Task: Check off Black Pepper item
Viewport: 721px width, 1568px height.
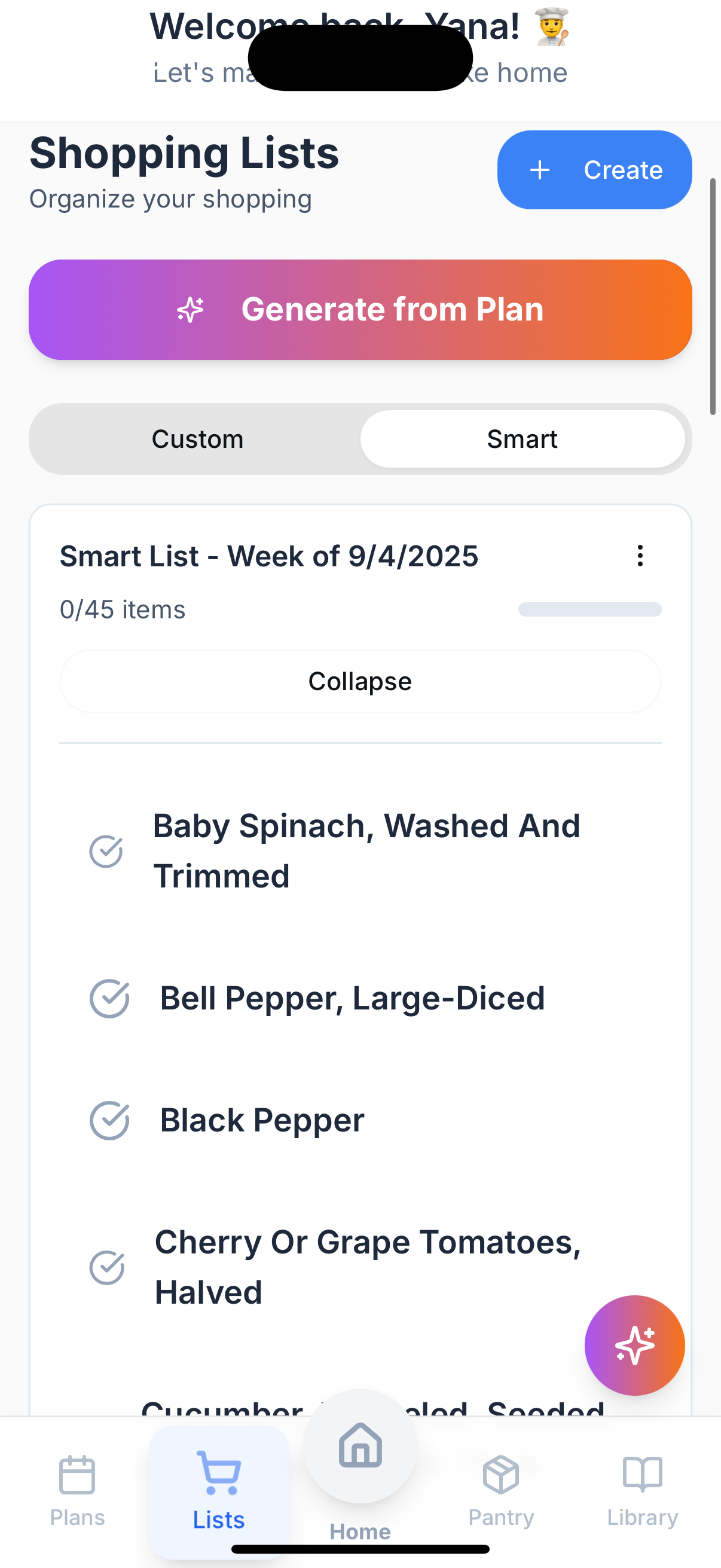Action: [x=109, y=1120]
